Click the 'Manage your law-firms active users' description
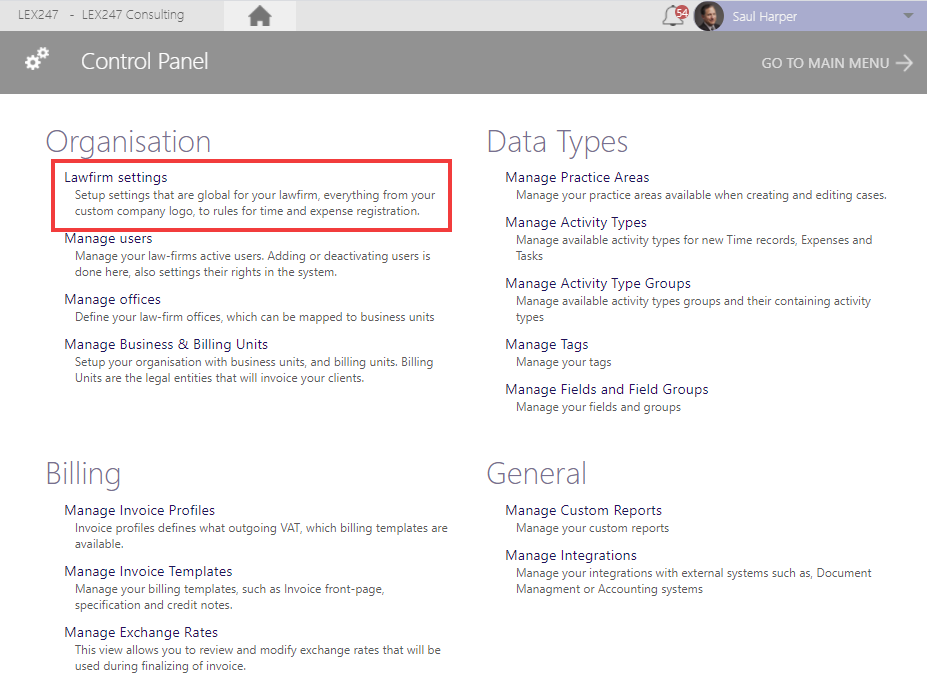The width and height of the screenshot is (927, 696). (x=252, y=264)
